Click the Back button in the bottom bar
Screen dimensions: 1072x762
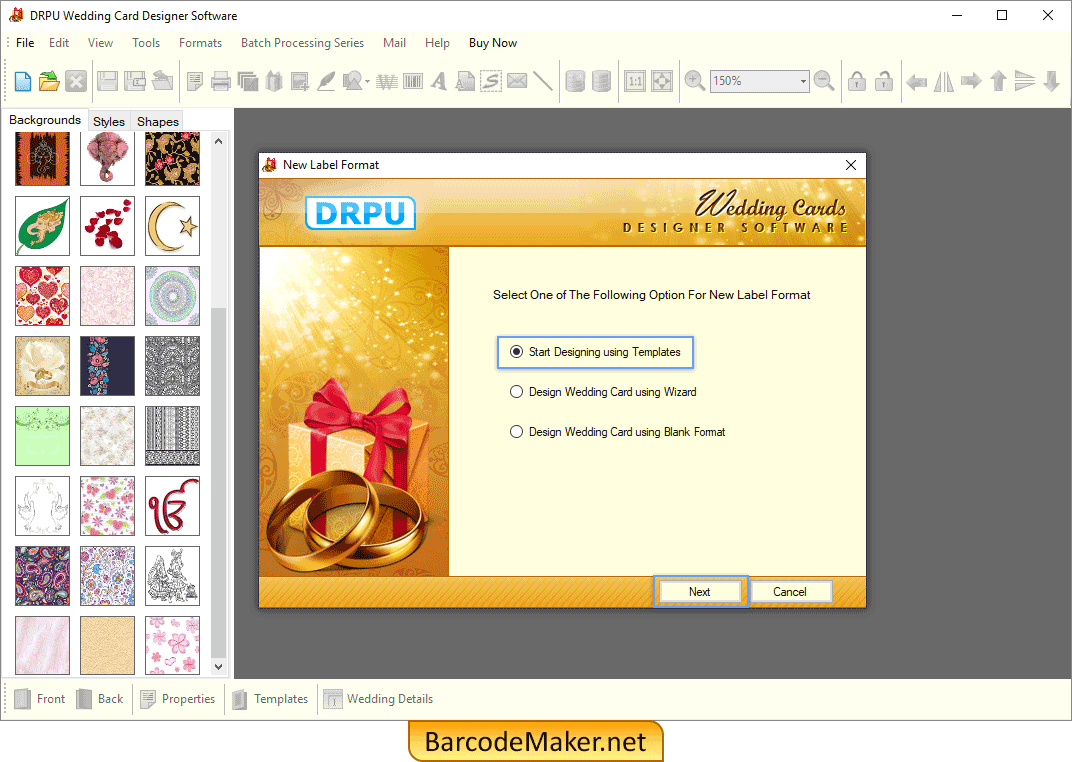[100, 699]
